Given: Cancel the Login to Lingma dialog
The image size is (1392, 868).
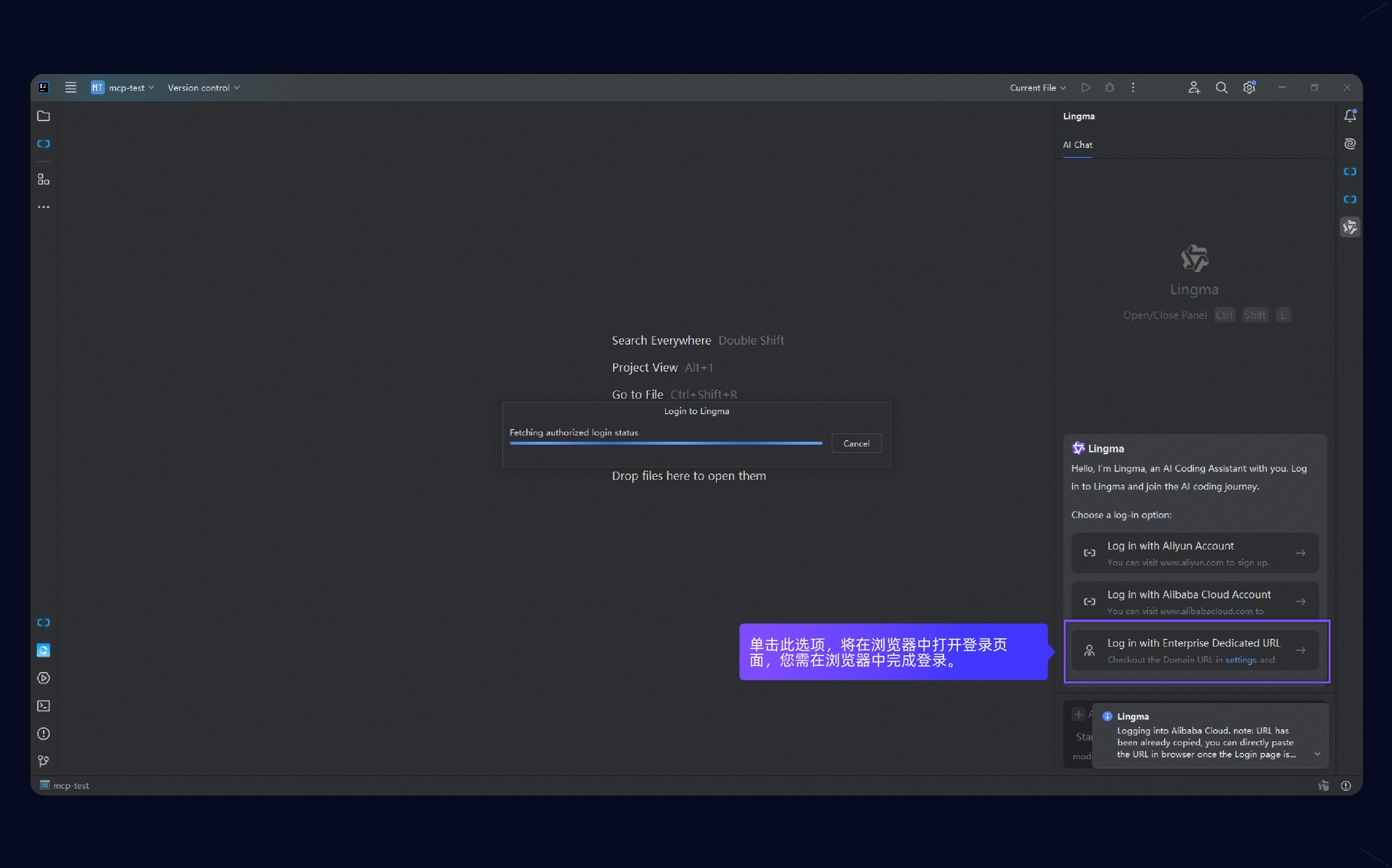Looking at the screenshot, I should tap(856, 443).
